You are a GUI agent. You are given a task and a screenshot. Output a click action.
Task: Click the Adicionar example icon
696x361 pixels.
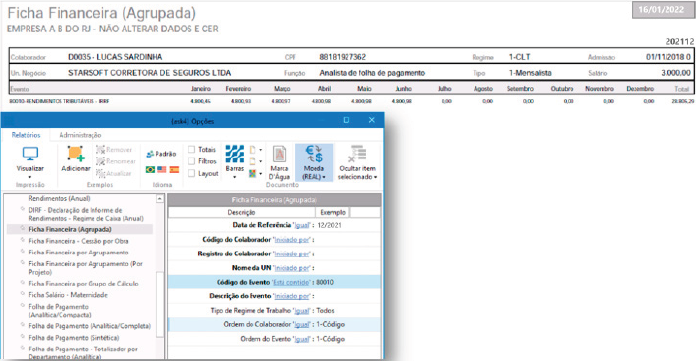pyautogui.click(x=75, y=154)
